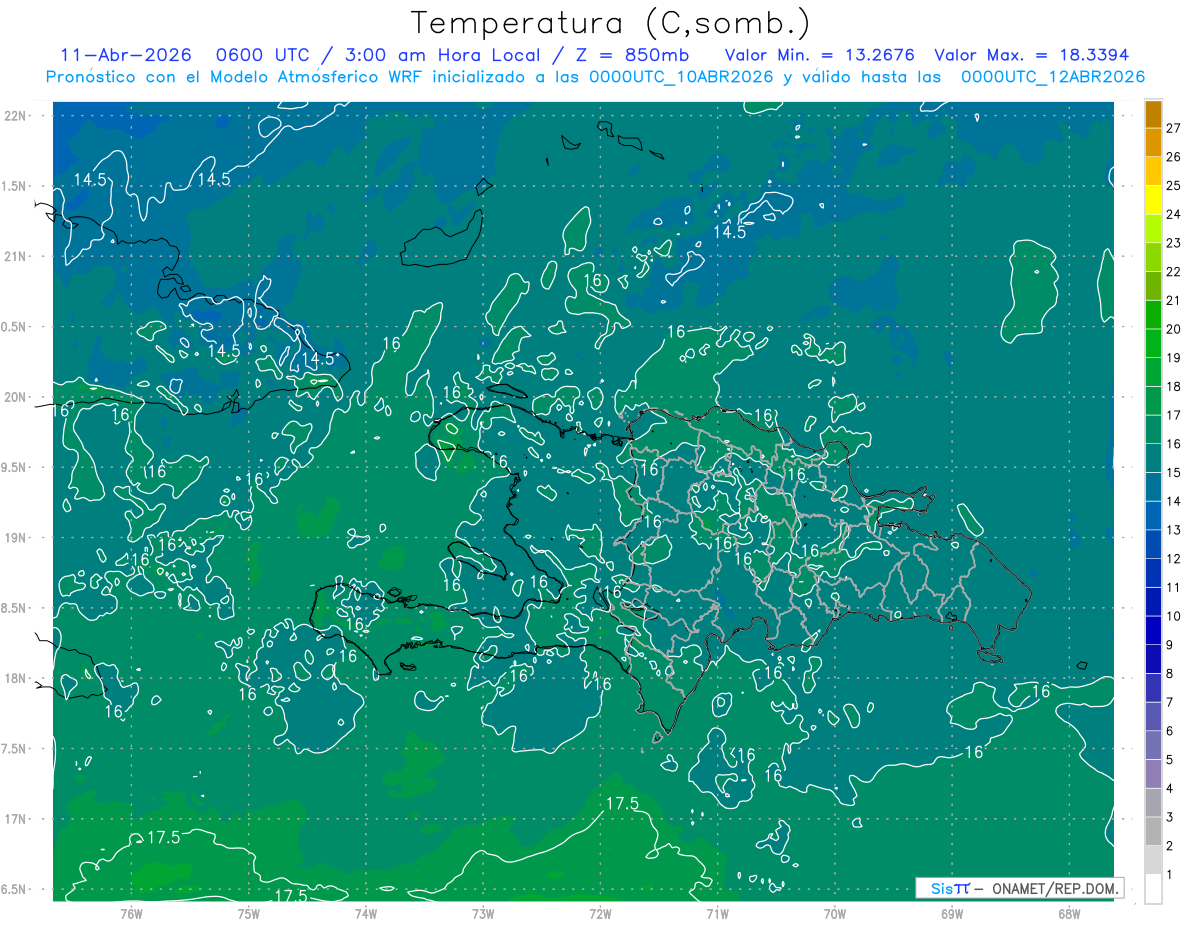
Task: Pick the white bottom swatch of color scale
Action: (x=1153, y=888)
